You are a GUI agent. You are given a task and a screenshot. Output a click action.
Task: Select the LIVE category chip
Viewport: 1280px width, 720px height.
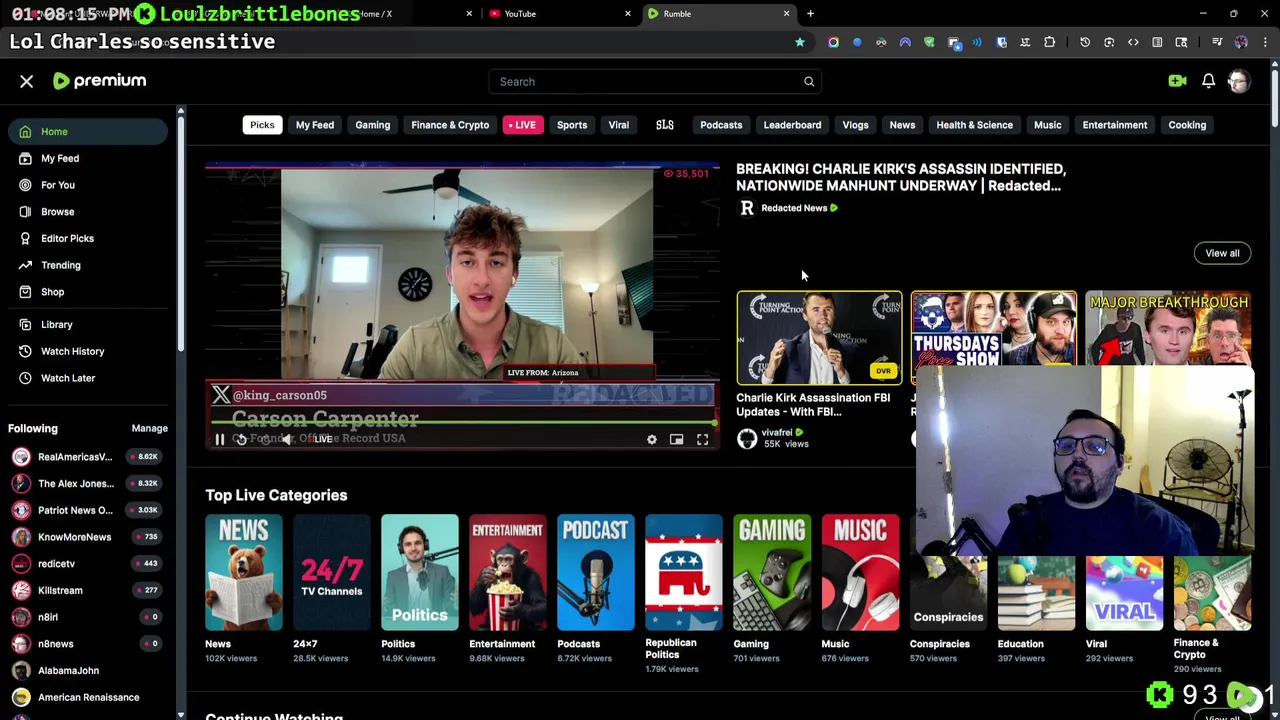point(524,125)
